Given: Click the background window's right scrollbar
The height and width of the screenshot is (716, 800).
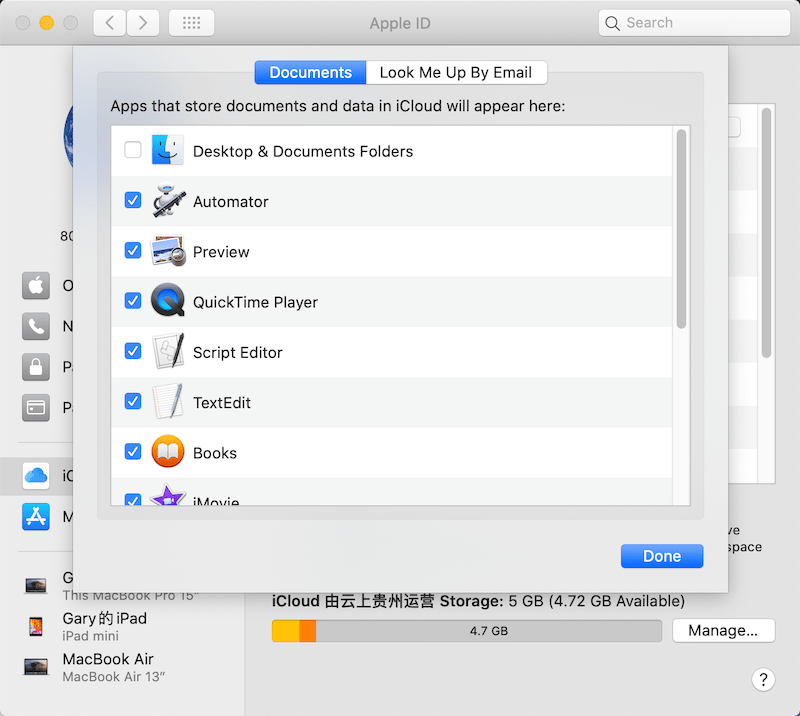Looking at the screenshot, I should [766, 232].
